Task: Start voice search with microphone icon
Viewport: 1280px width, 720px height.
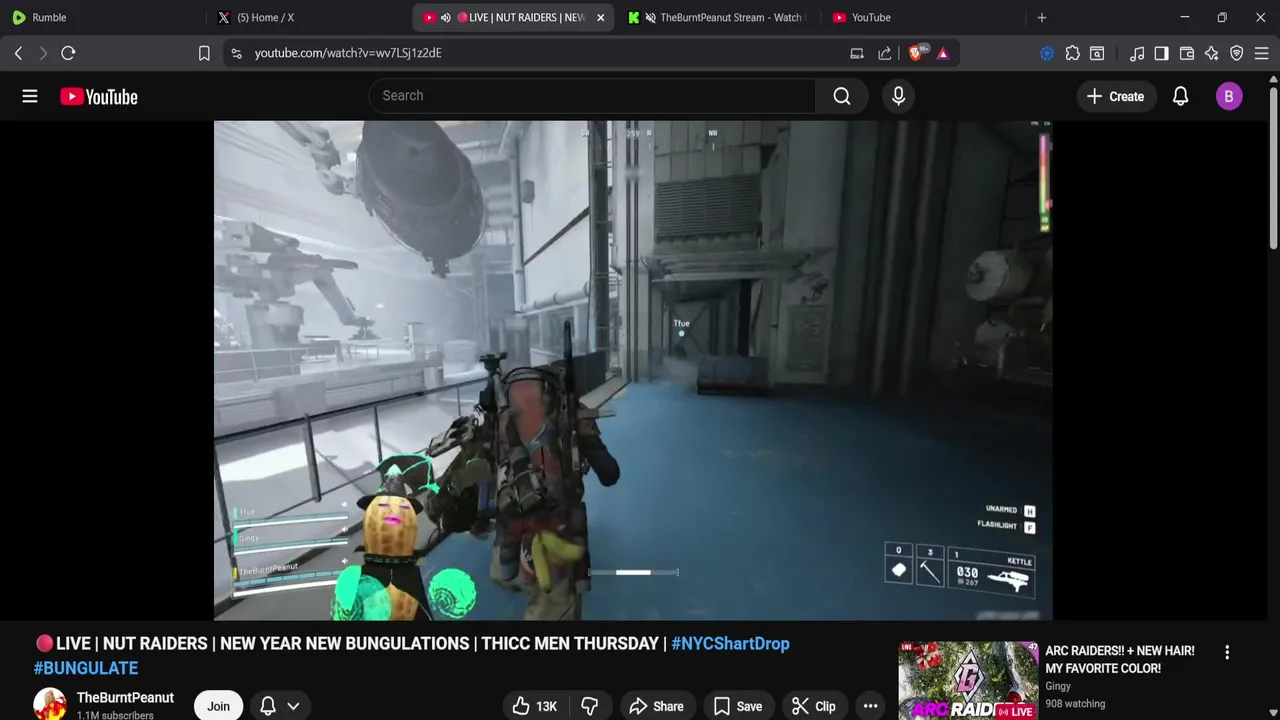Action: tap(898, 96)
